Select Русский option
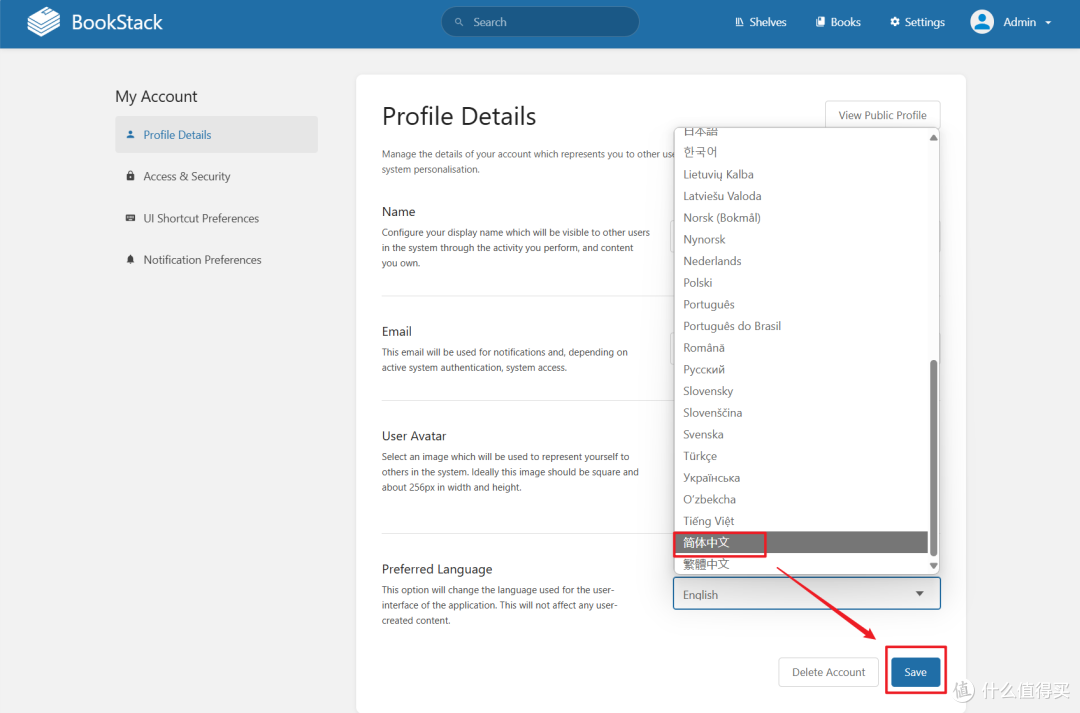The height and width of the screenshot is (713, 1080). click(801, 369)
